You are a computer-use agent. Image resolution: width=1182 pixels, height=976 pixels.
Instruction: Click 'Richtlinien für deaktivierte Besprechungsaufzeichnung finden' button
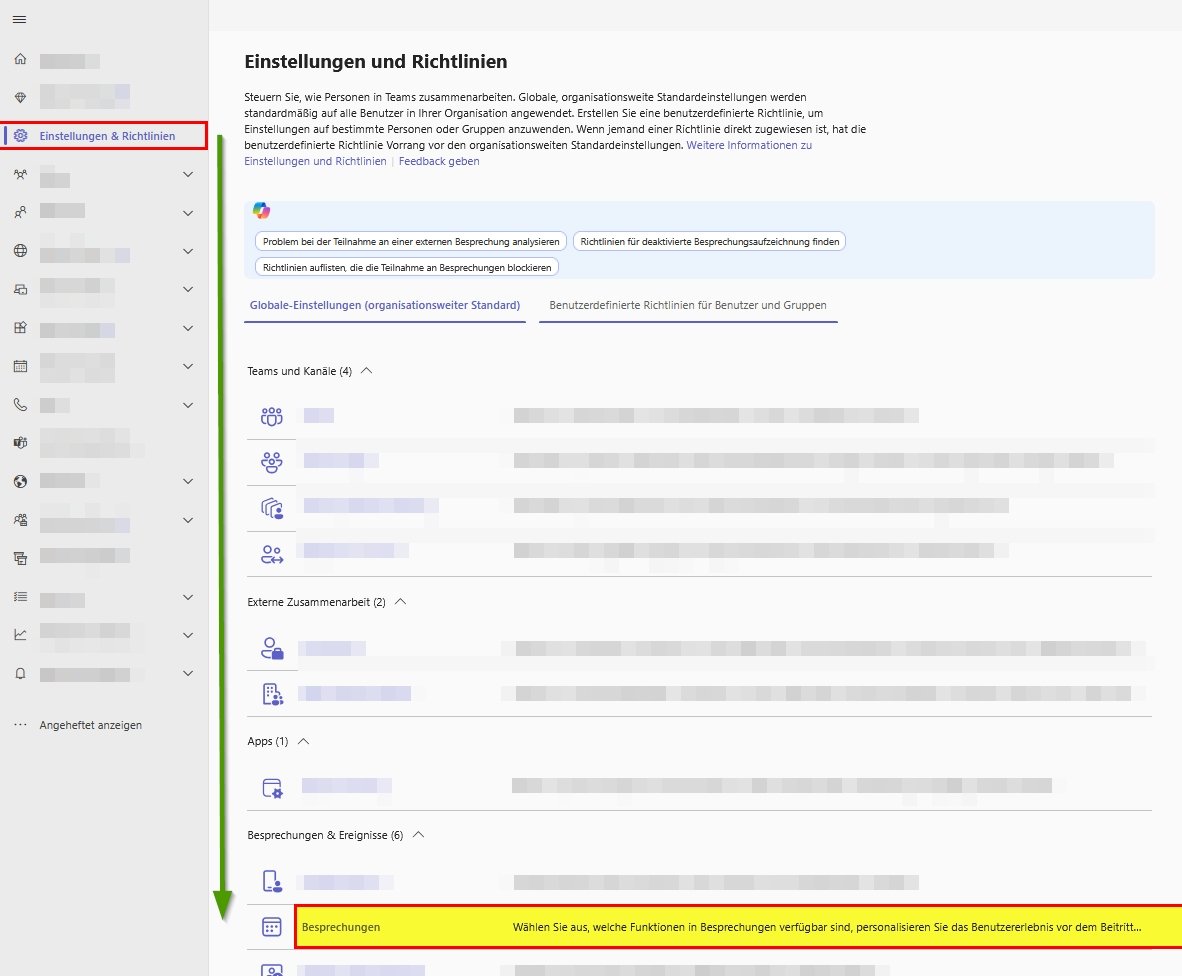(709, 241)
